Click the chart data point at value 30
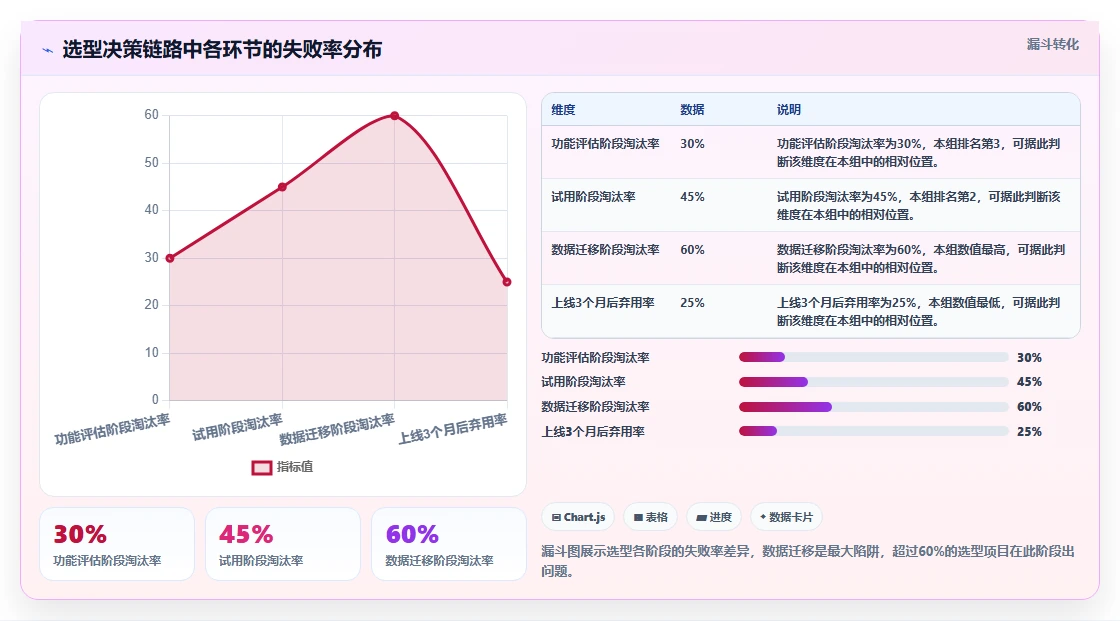Image resolution: width=1120 pixels, height=621 pixels. pyautogui.click(x=170, y=258)
